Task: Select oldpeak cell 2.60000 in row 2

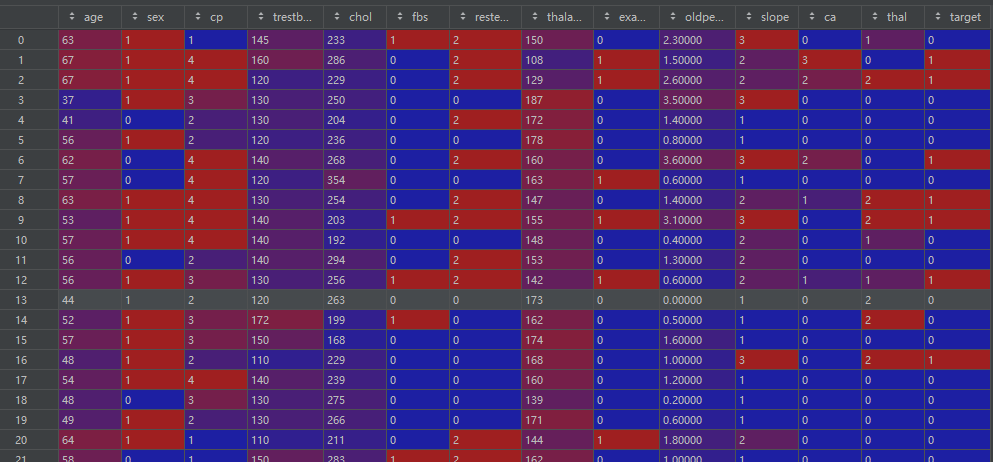Action: [x=697, y=80]
